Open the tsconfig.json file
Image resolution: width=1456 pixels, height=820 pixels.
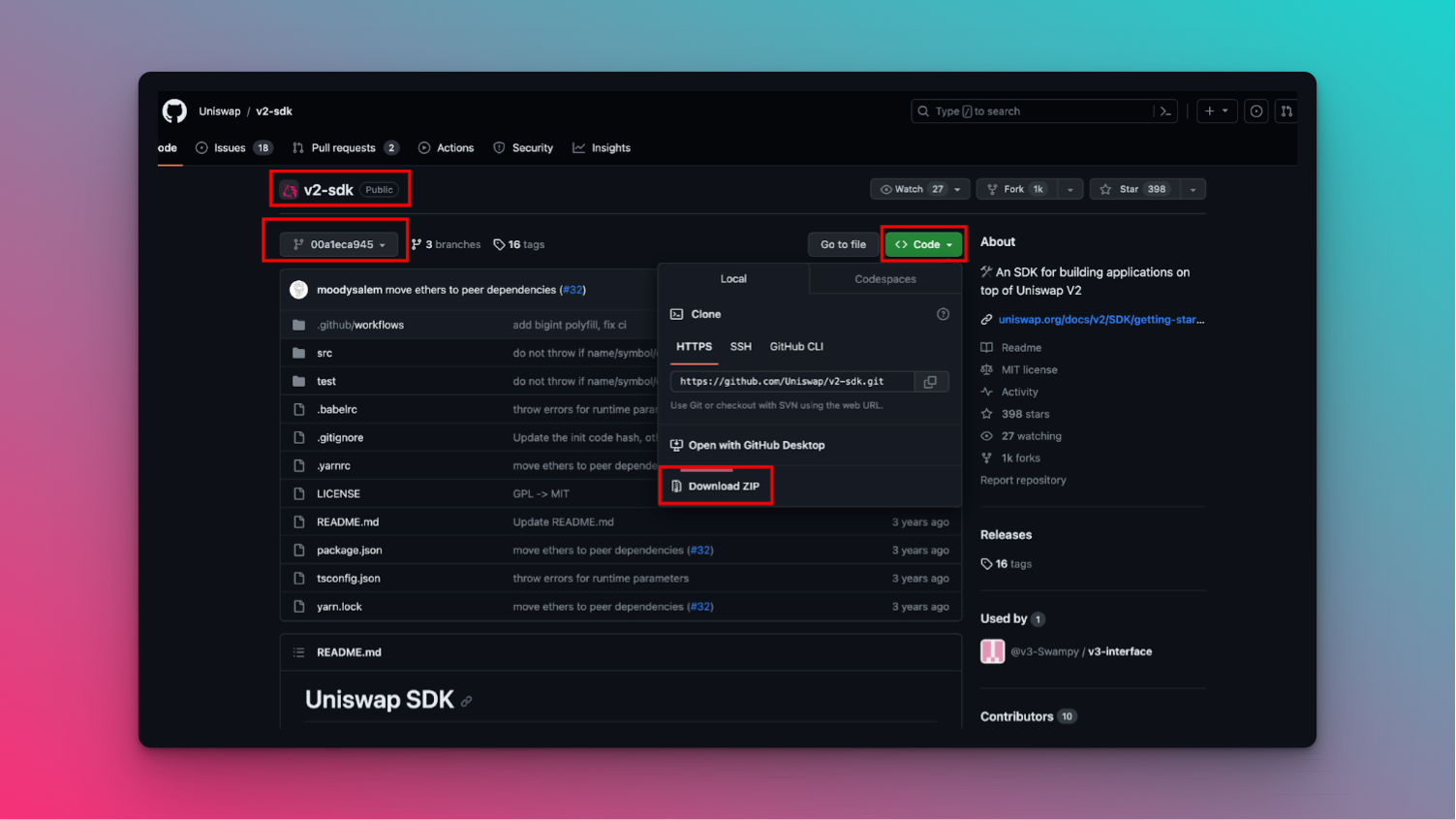pos(349,578)
